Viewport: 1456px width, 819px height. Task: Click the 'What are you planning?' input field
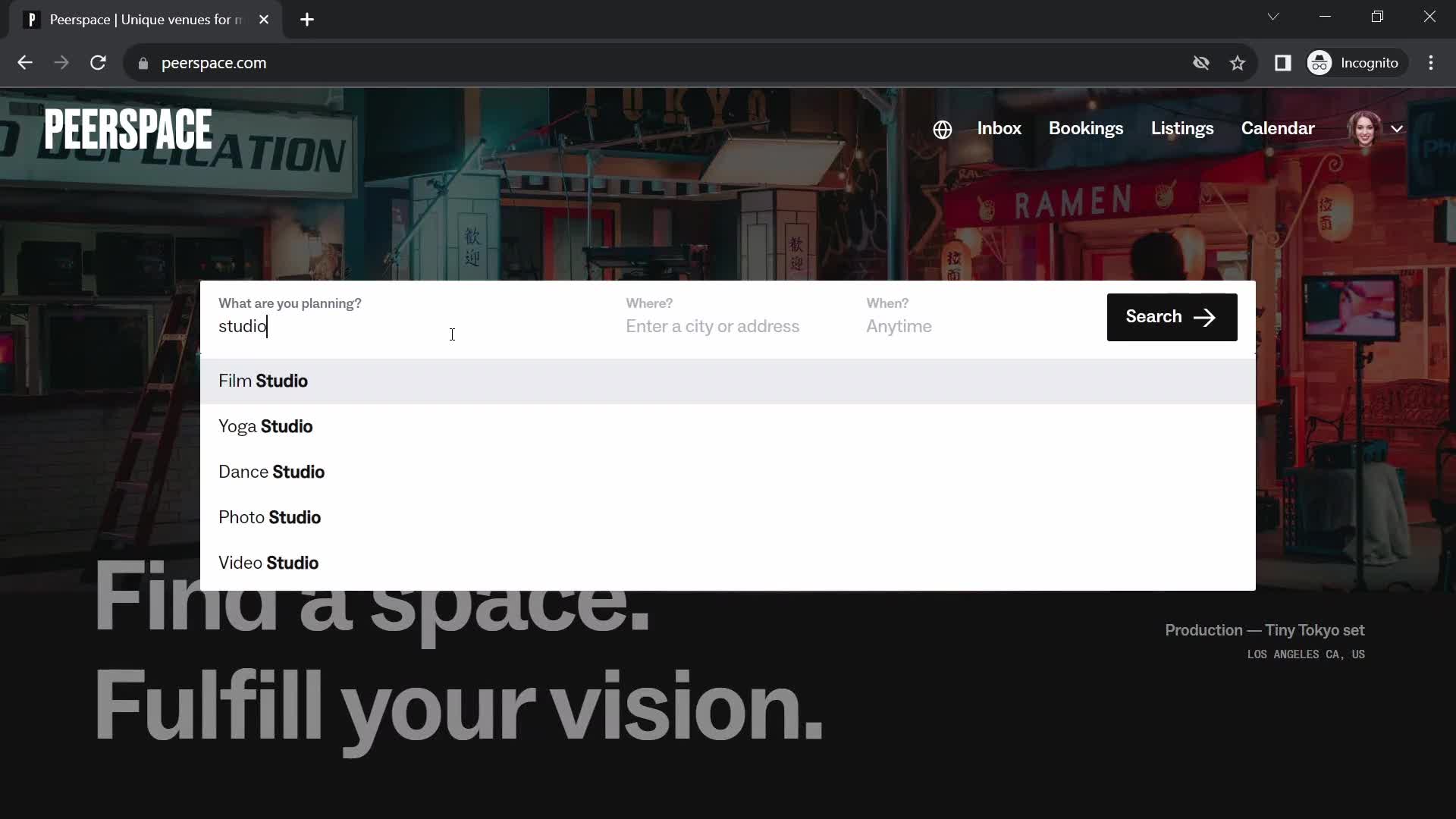pos(398,326)
